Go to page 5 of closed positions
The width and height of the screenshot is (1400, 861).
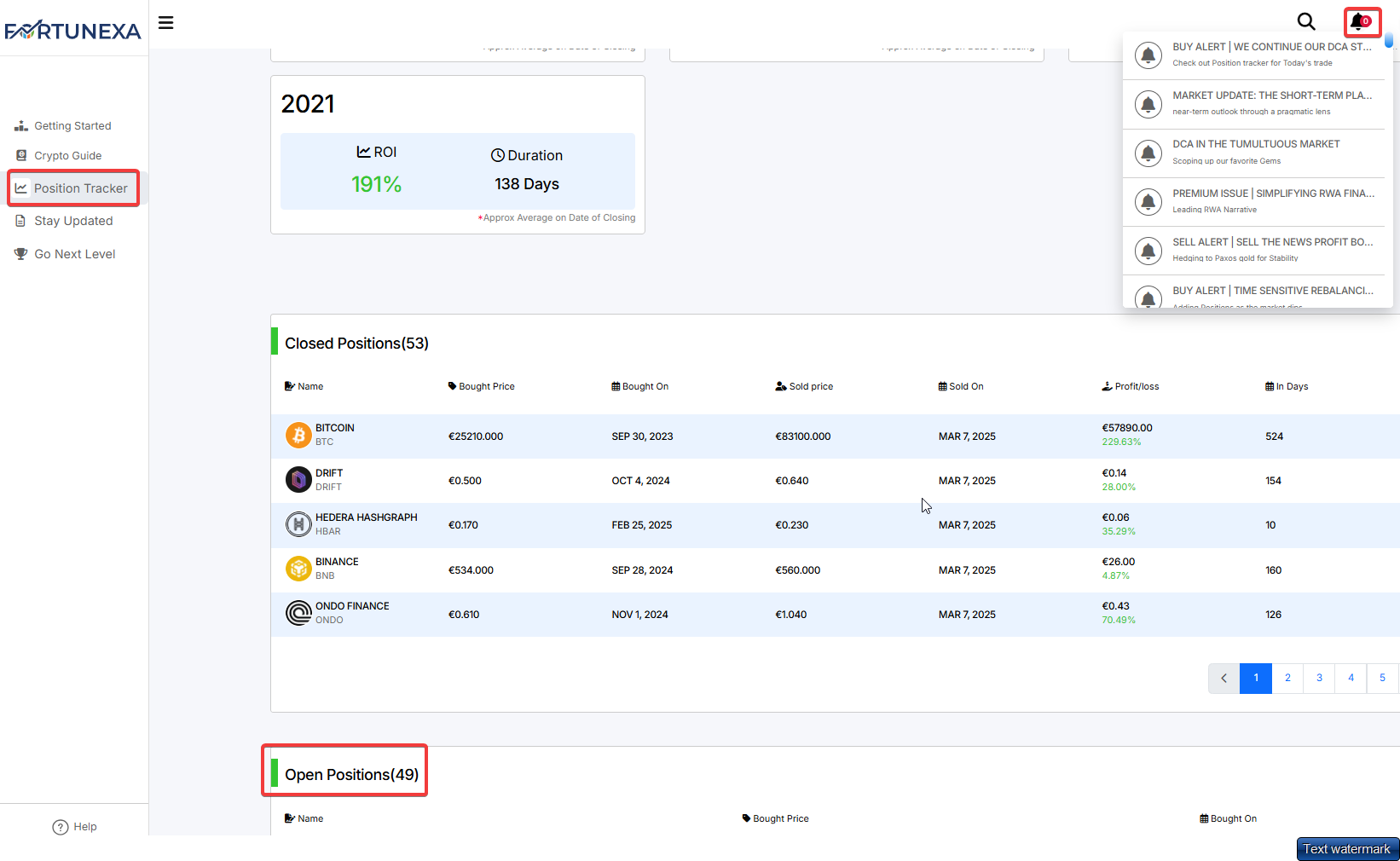1382,679
